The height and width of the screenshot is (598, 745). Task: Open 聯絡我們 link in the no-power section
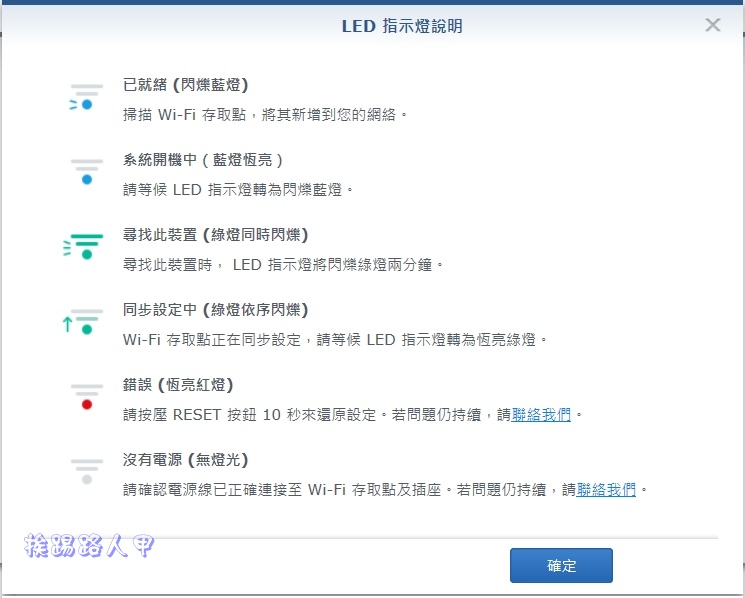click(606, 489)
